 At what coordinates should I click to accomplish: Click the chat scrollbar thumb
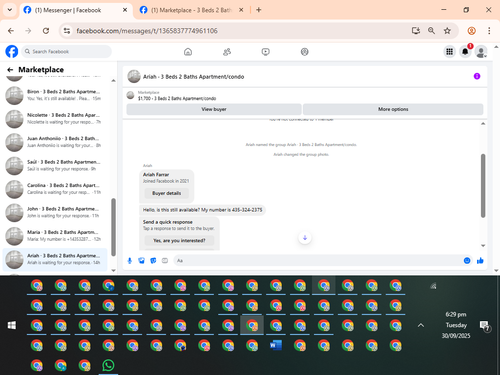[483, 186]
